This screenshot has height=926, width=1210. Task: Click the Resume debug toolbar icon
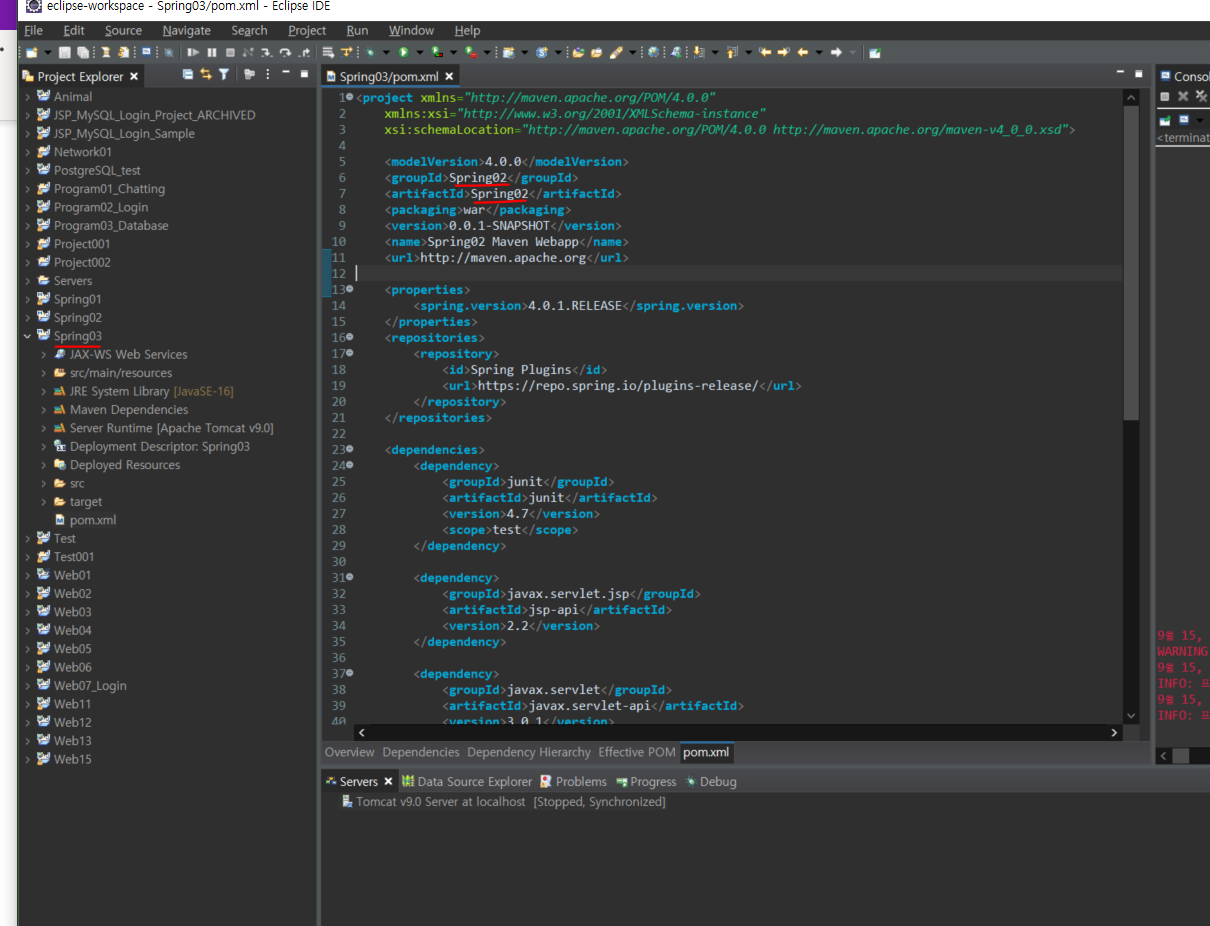[x=193, y=52]
